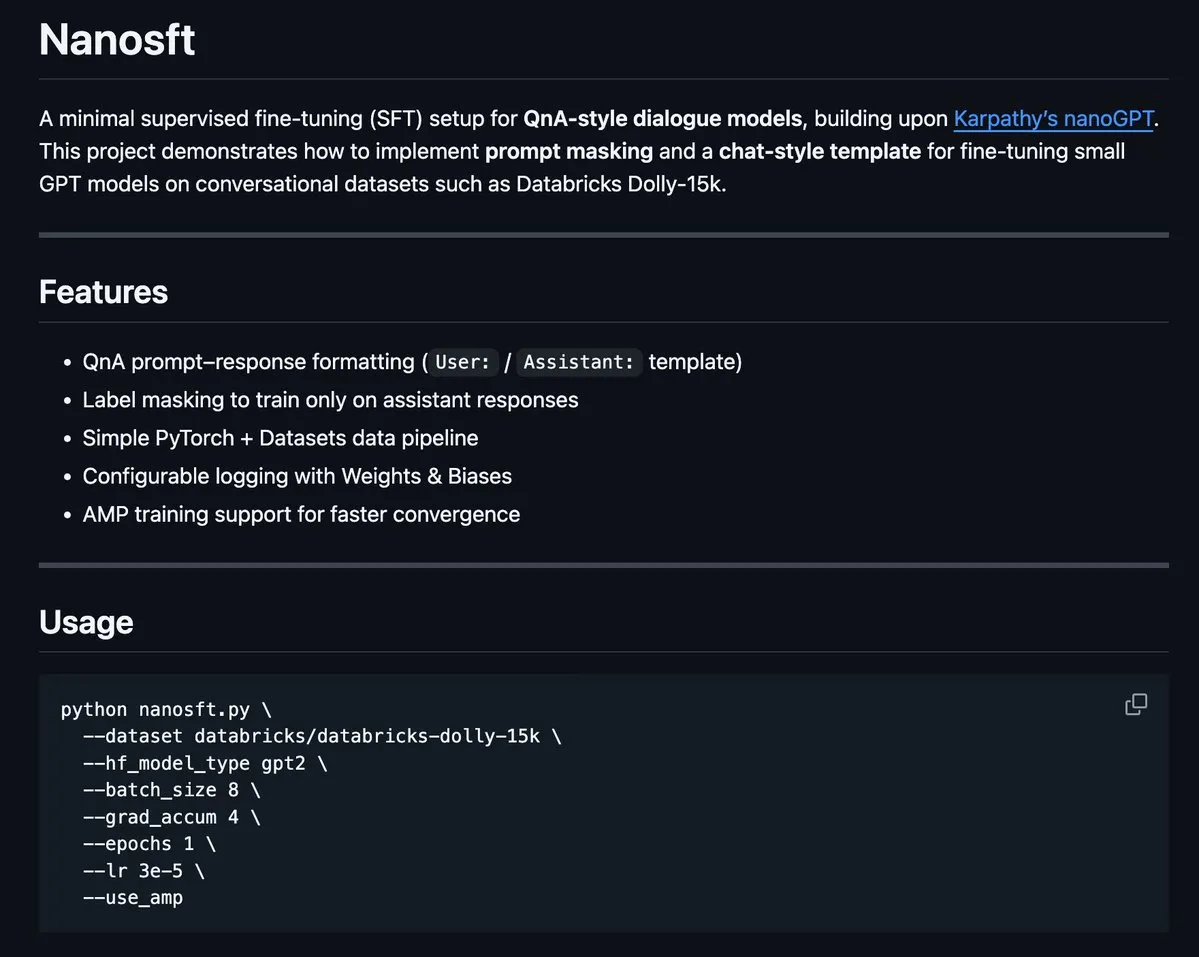Click the User: inline code badge
The image size is (1199, 957).
[461, 362]
